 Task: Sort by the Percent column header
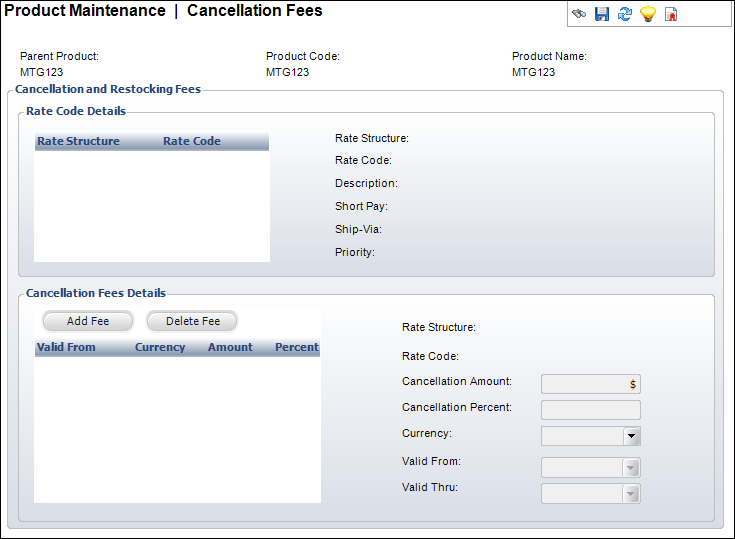coord(297,347)
